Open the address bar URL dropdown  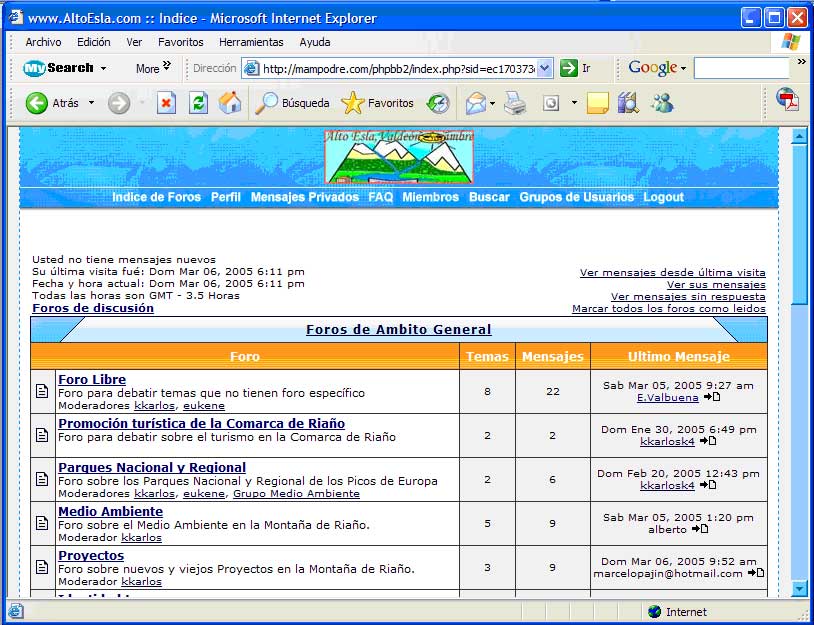[x=545, y=68]
